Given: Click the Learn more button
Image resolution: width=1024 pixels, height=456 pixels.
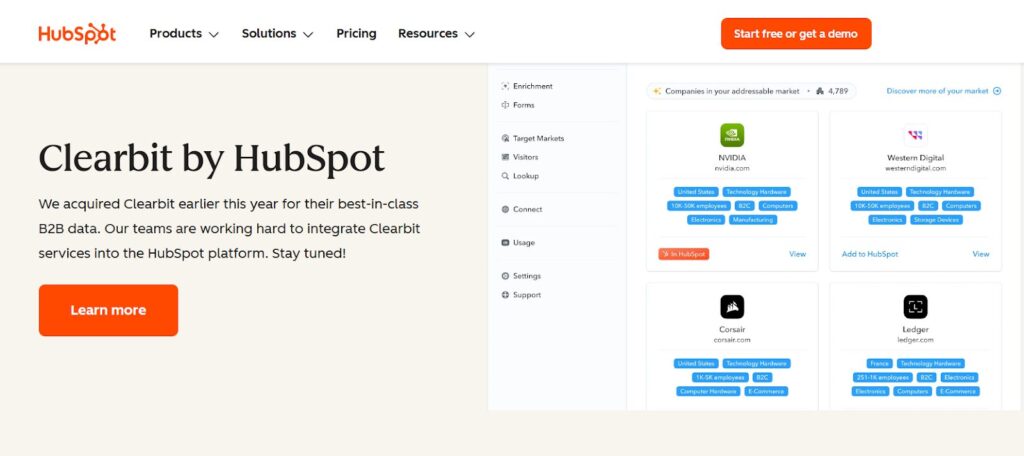Looking at the screenshot, I should click(x=108, y=310).
